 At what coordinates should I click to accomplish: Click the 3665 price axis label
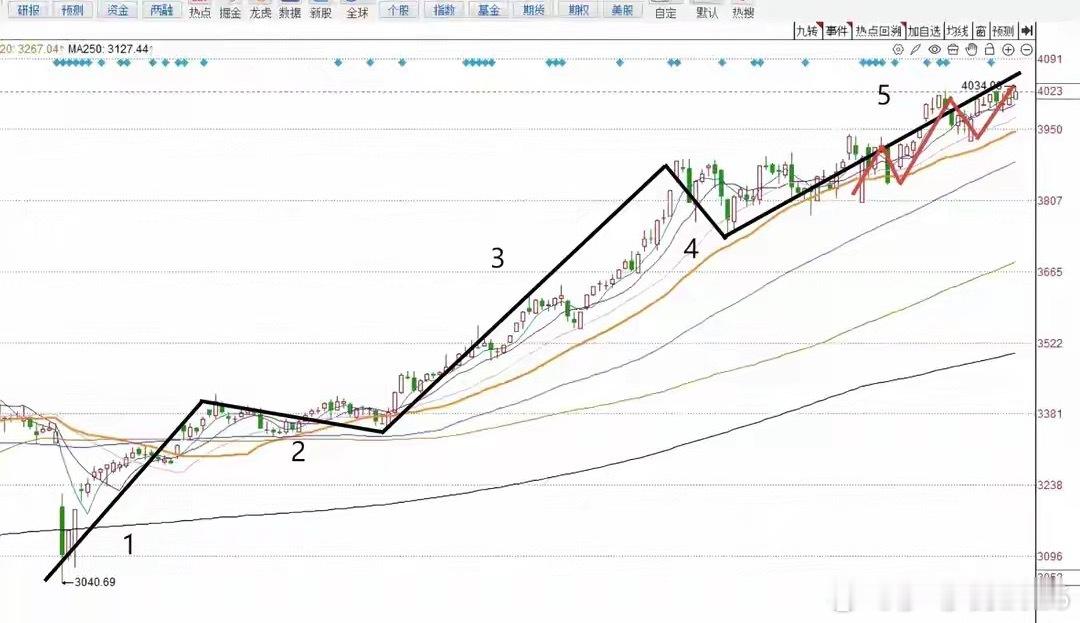pos(1050,272)
